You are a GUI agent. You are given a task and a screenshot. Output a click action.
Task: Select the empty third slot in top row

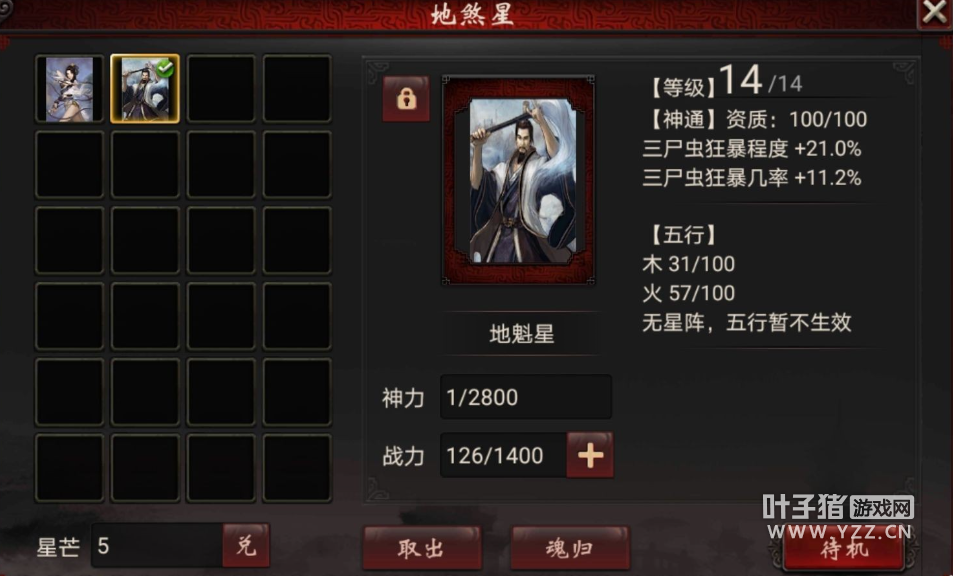tap(221, 89)
